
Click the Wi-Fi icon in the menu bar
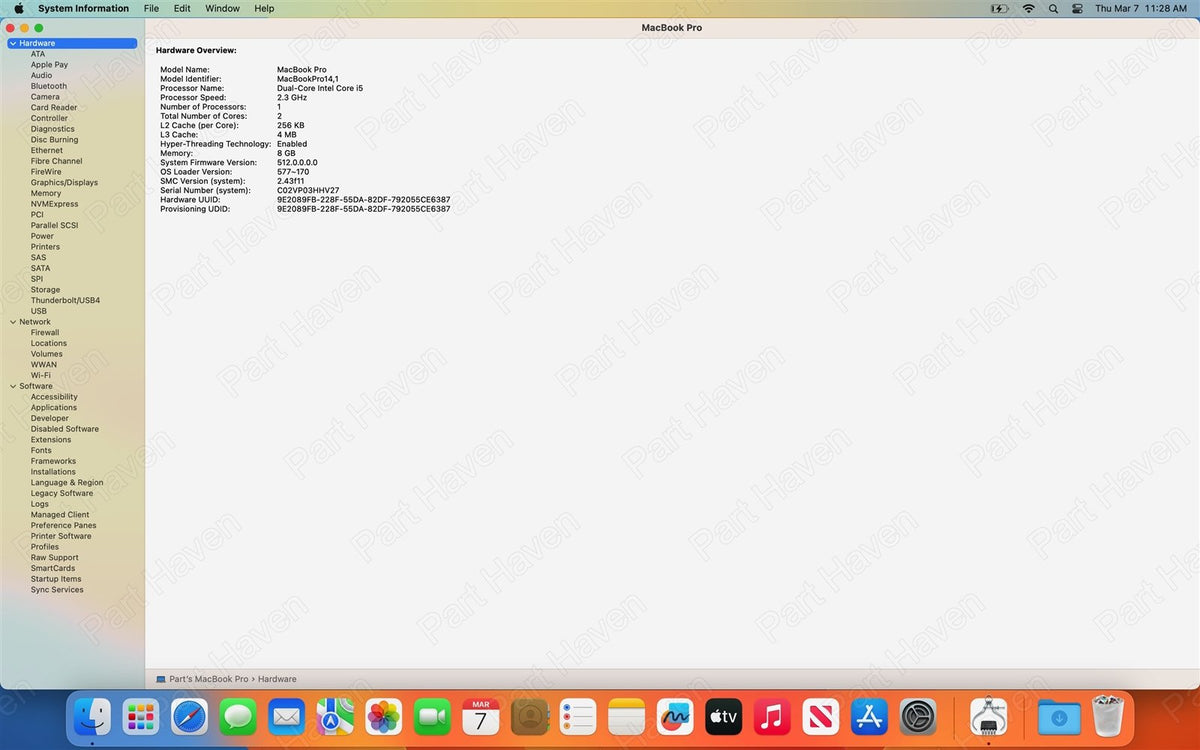[1028, 8]
